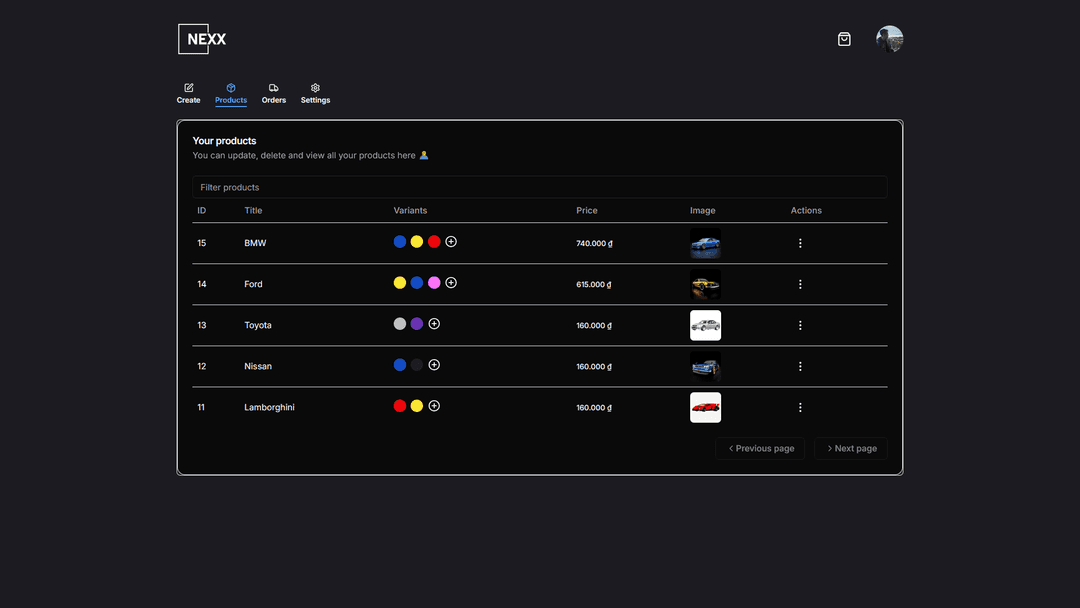Open actions menu for Nissan
This screenshot has height=608, width=1080.
[800, 366]
